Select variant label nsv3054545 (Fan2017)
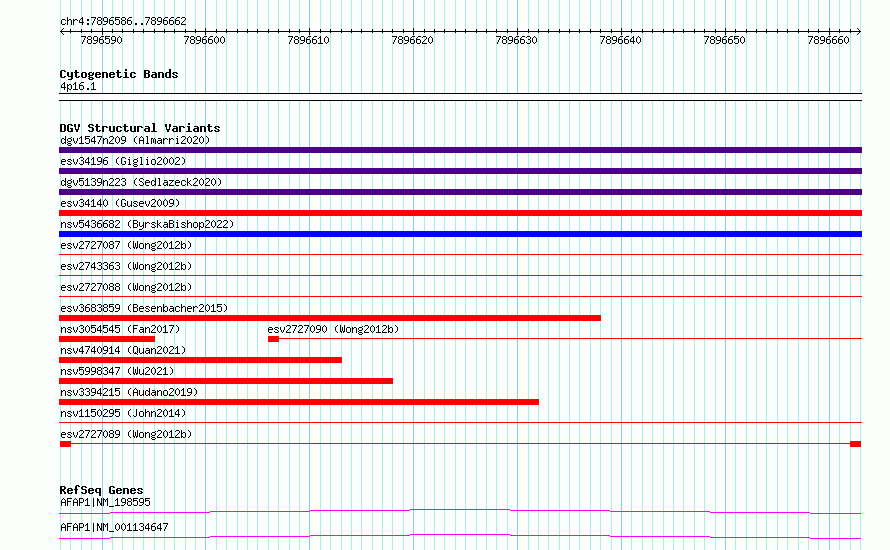This screenshot has height=550, width=890. 120,329
